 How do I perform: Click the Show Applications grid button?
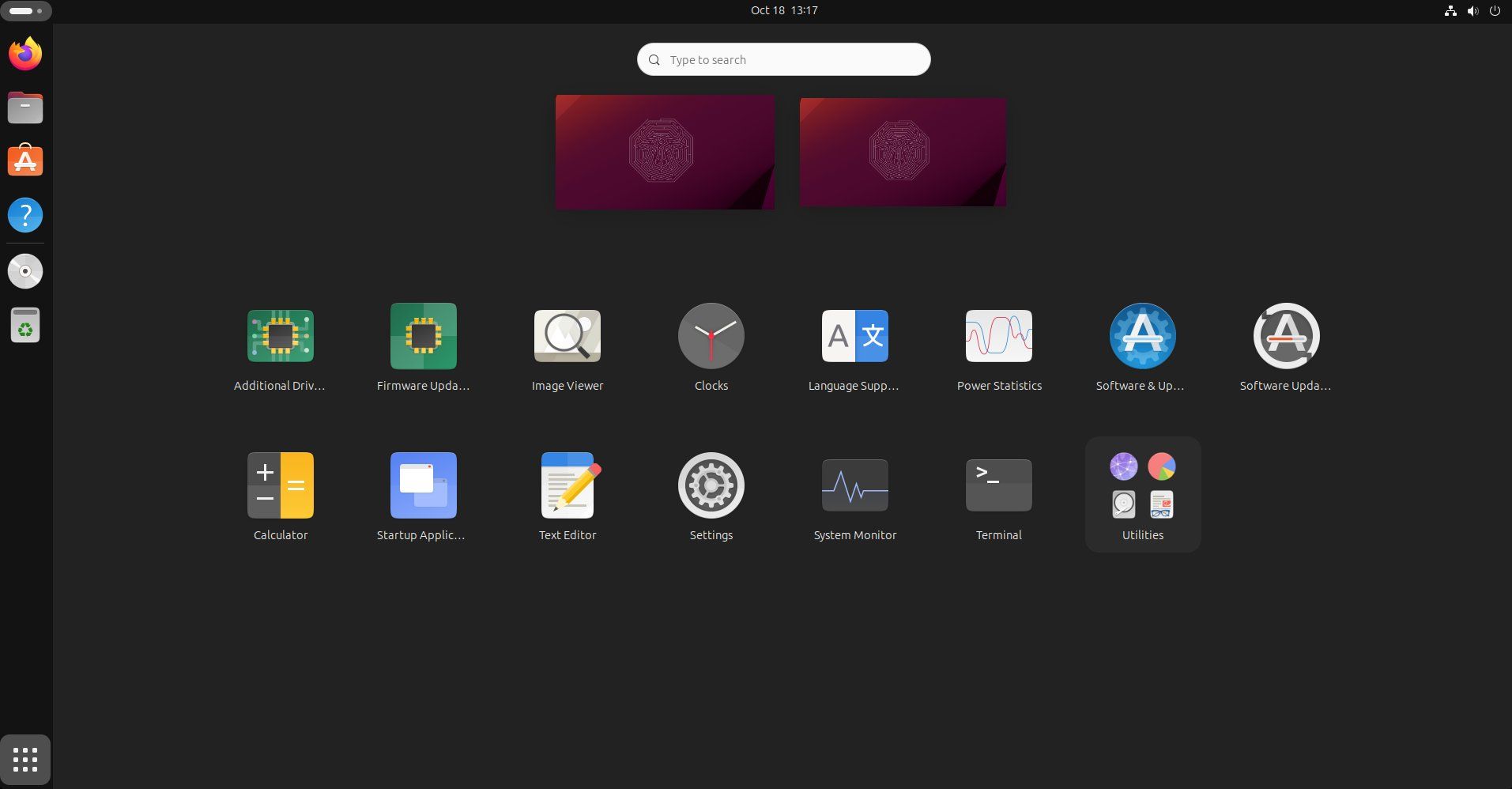click(x=25, y=759)
